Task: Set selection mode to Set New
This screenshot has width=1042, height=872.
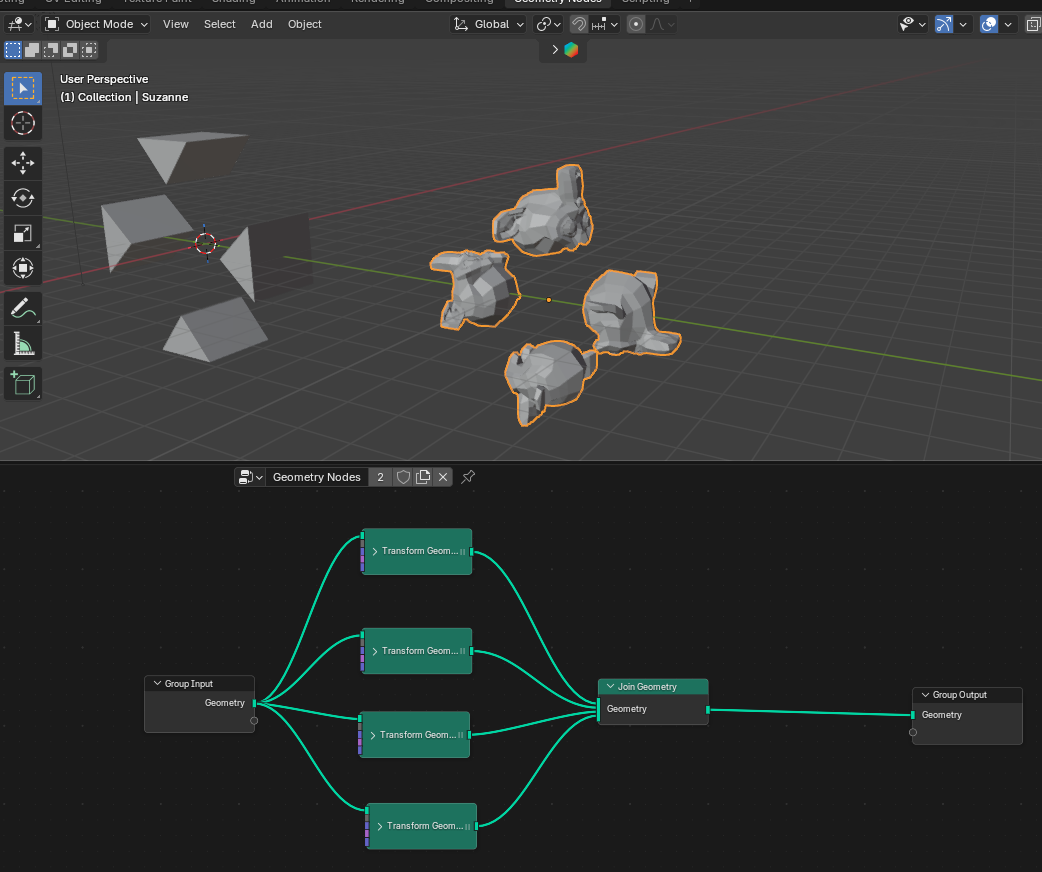Action: pyautogui.click(x=13, y=50)
